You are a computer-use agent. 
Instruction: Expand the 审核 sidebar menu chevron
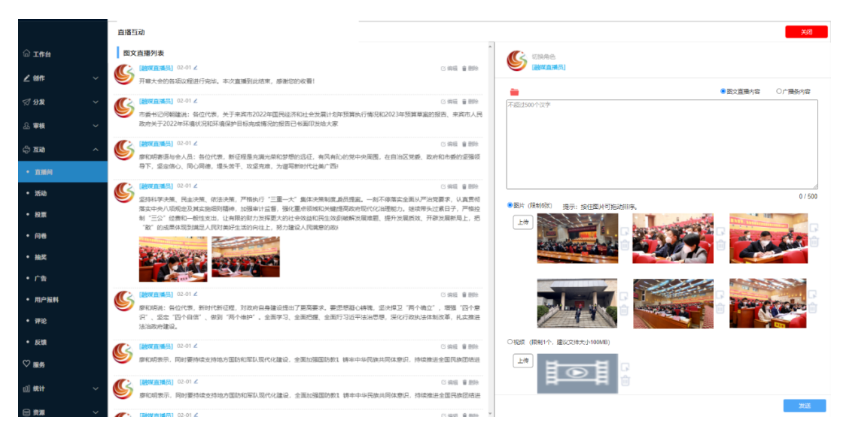(96, 126)
